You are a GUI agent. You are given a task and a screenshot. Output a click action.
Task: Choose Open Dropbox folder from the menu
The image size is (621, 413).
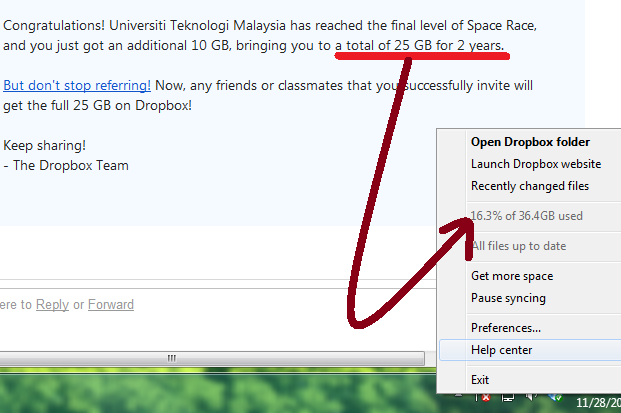(x=530, y=142)
